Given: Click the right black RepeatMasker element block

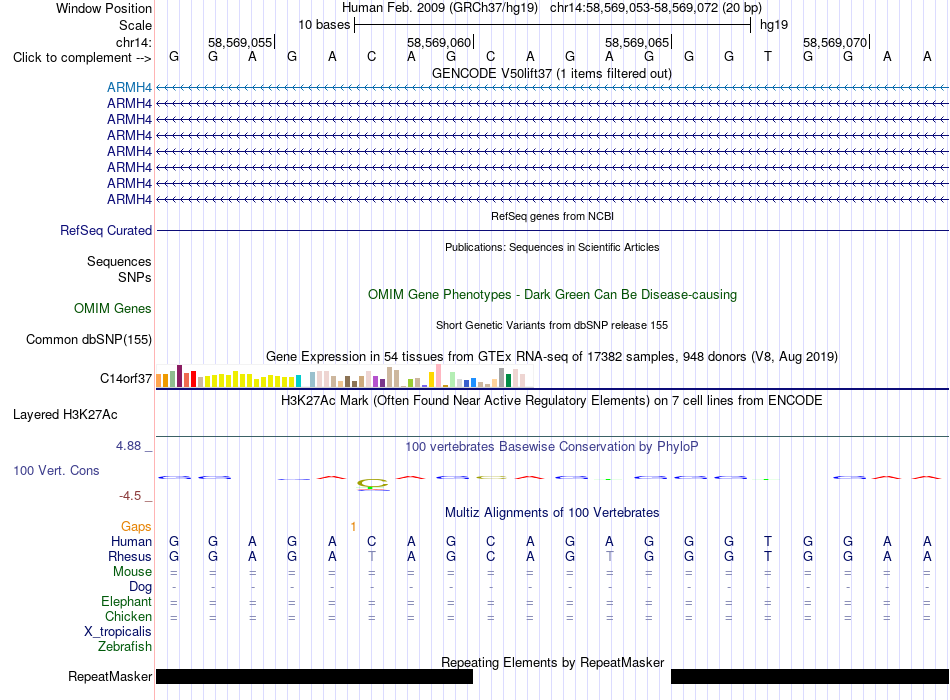Looking at the screenshot, I should [810, 676].
